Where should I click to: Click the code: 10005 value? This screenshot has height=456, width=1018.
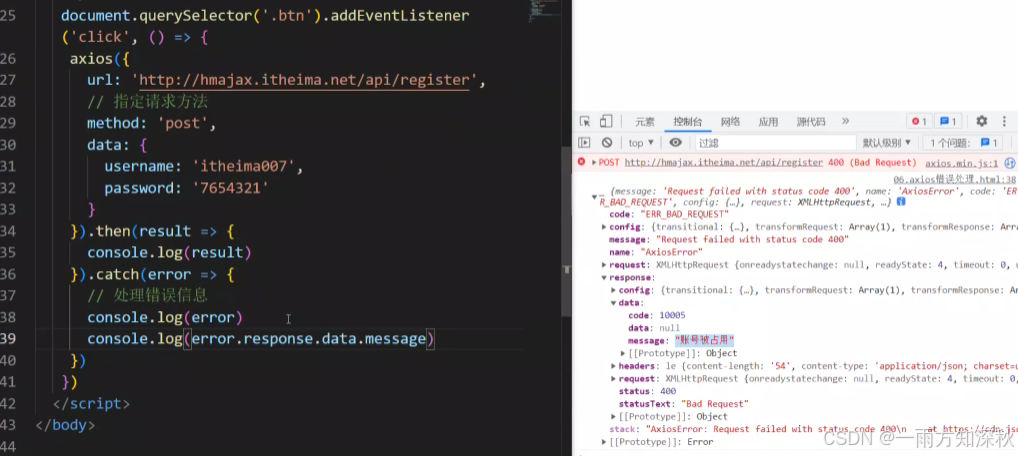[x=672, y=315]
